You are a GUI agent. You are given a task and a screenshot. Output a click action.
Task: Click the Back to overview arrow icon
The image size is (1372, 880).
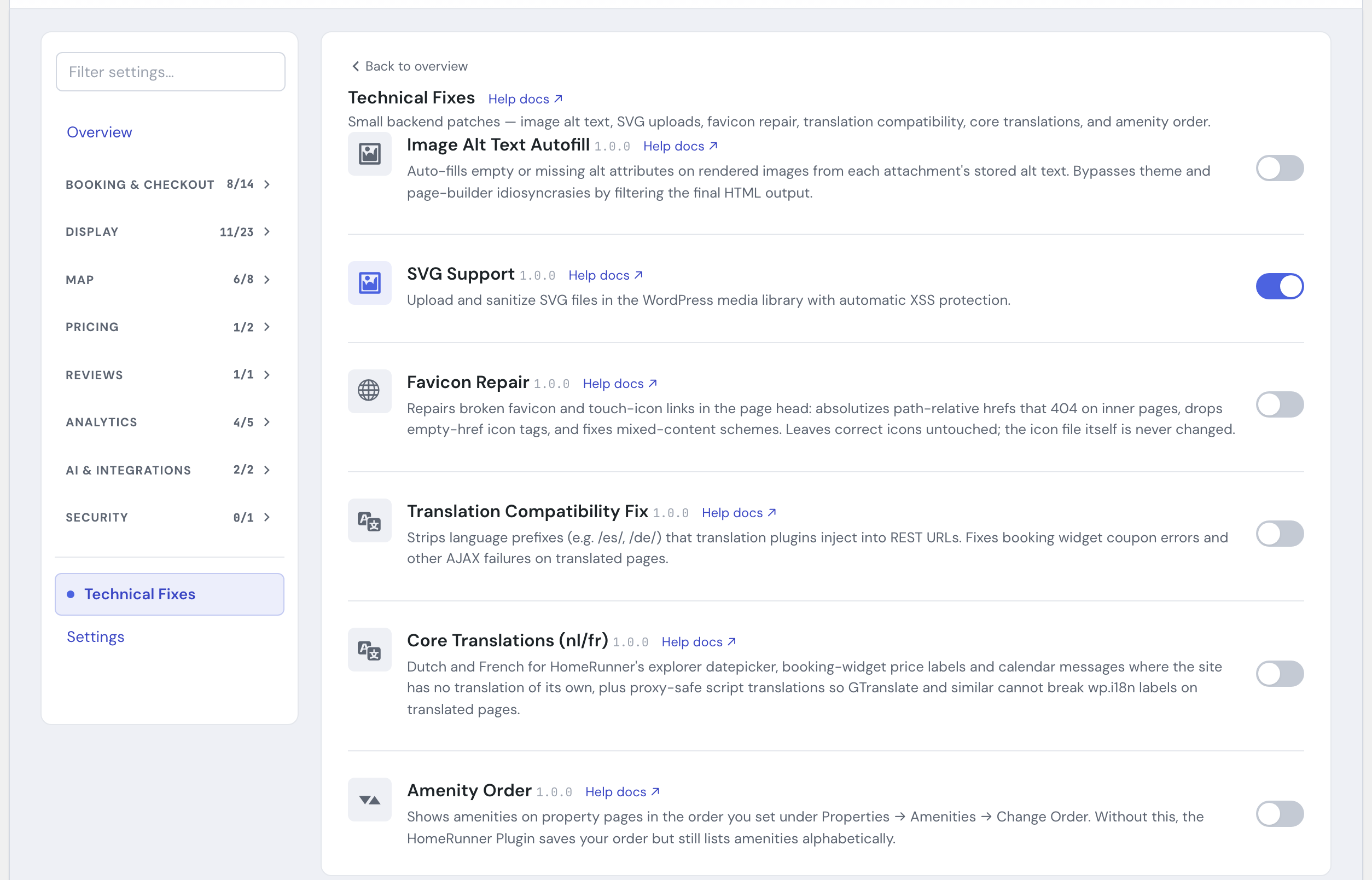[355, 66]
